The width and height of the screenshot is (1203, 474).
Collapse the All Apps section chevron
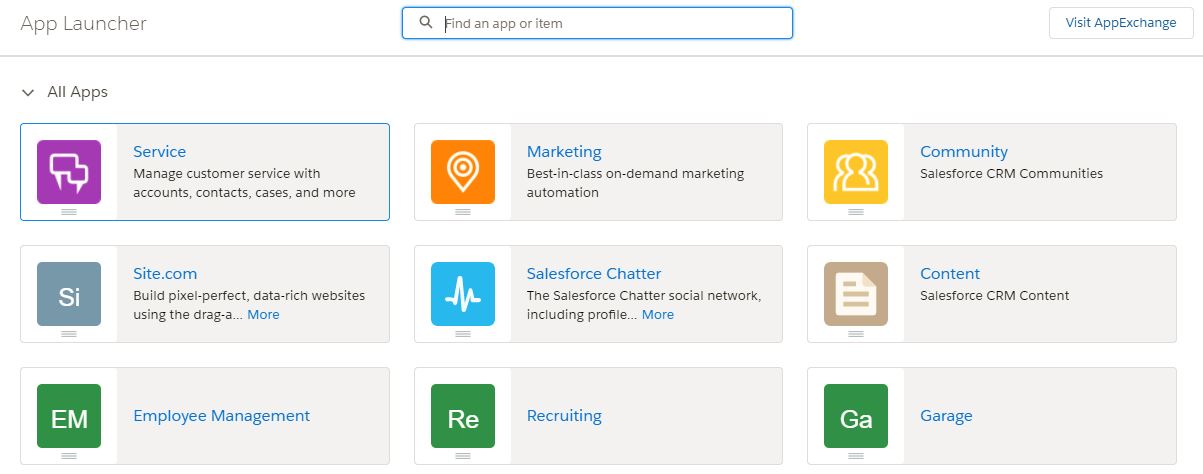(28, 92)
